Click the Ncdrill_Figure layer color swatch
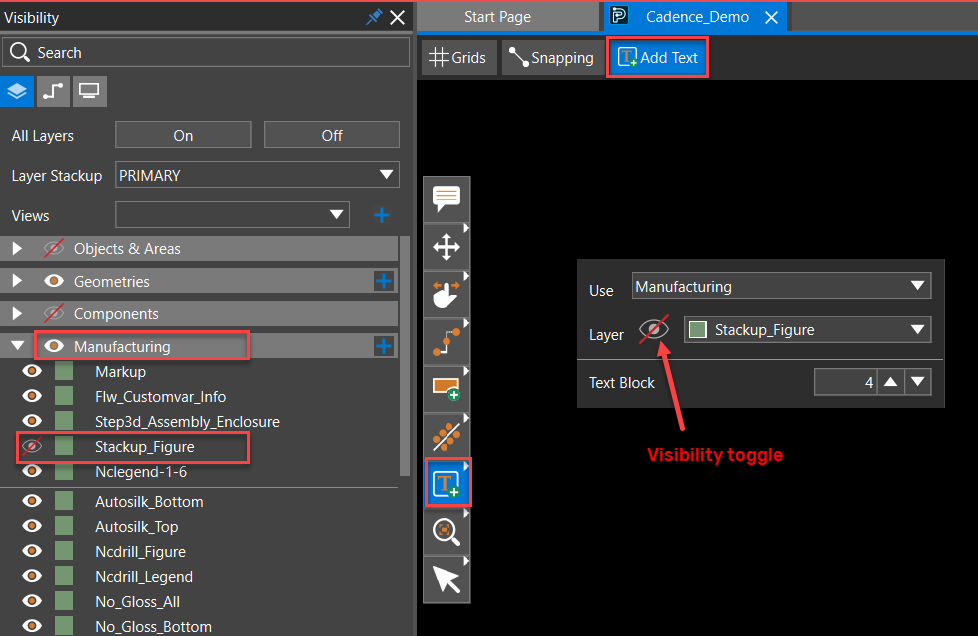 (64, 551)
